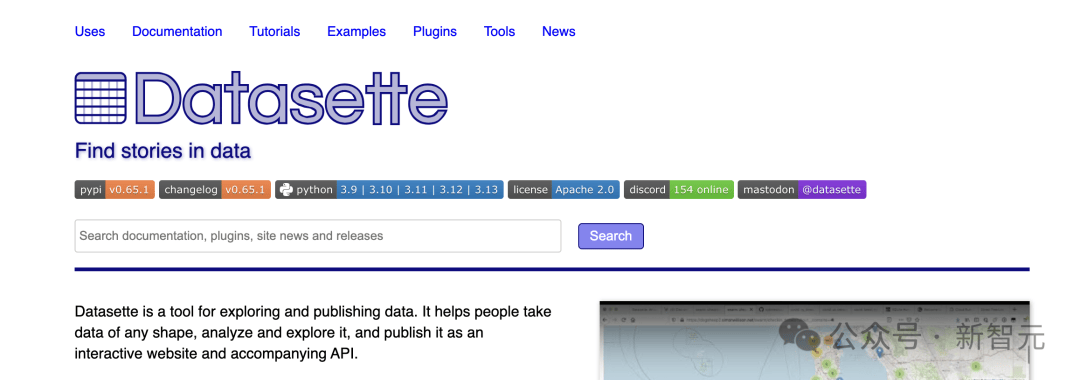Click the Datasette table grid logo icon
This screenshot has width=1080, height=380.
(x=101, y=98)
